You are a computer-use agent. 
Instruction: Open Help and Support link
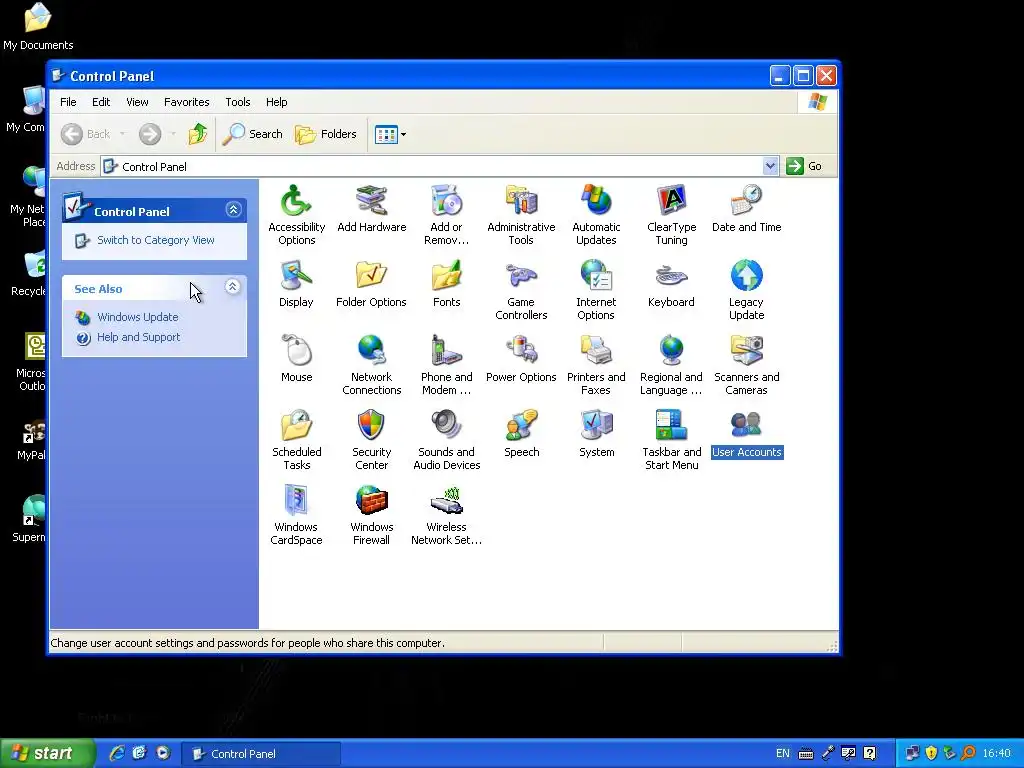pos(138,338)
